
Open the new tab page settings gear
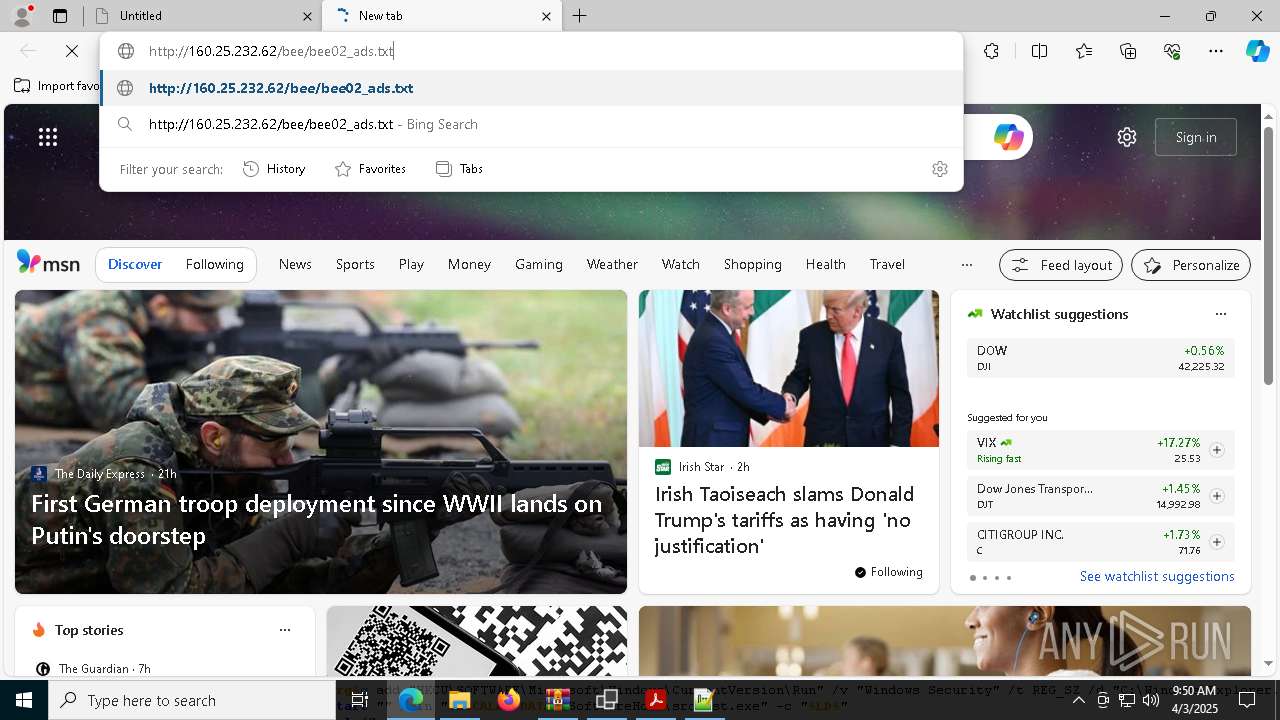1127,137
